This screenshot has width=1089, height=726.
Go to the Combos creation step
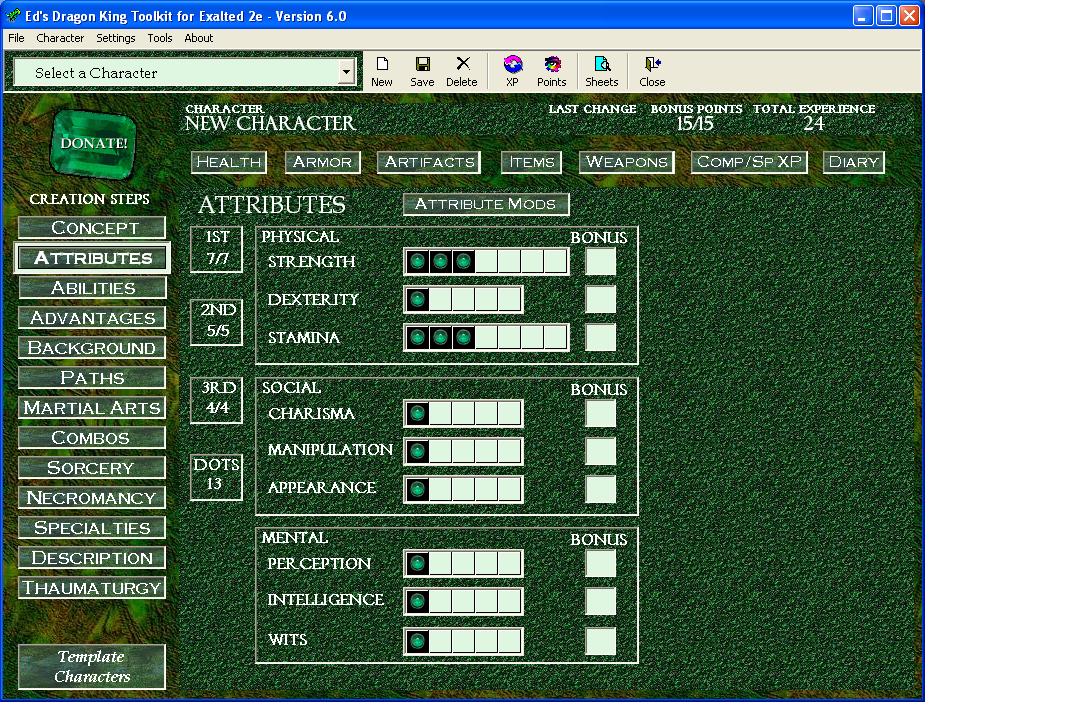click(92, 438)
